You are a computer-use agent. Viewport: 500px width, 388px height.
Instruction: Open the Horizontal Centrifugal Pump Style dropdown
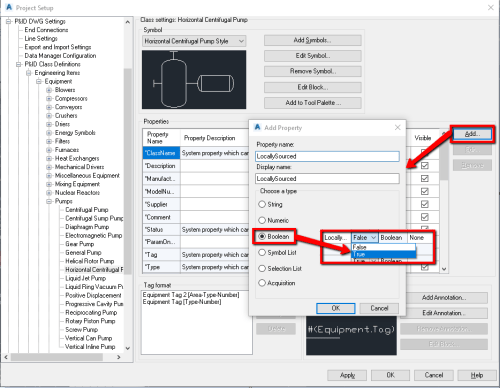[194, 41]
